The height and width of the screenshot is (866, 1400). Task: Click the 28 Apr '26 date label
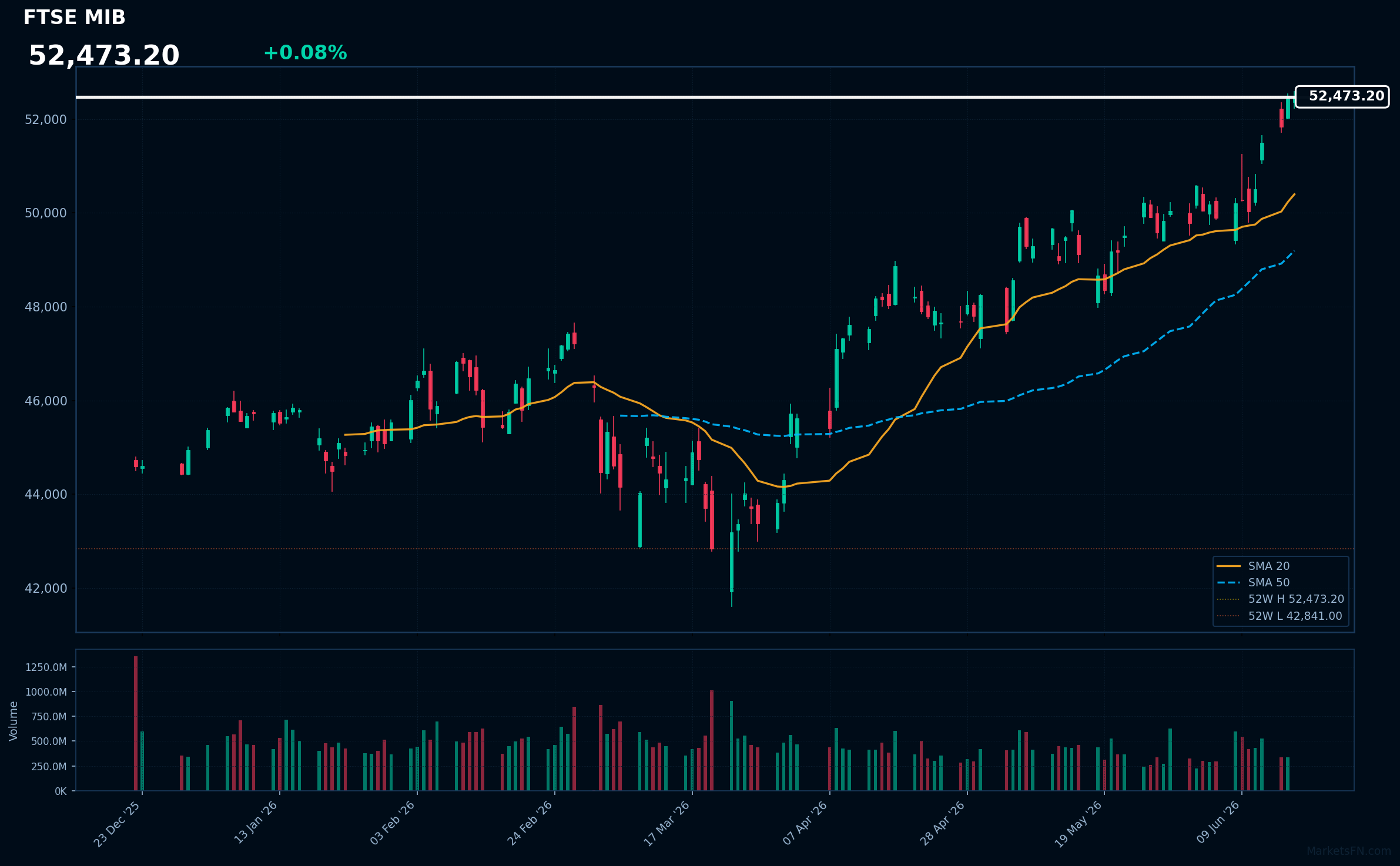coord(943,824)
